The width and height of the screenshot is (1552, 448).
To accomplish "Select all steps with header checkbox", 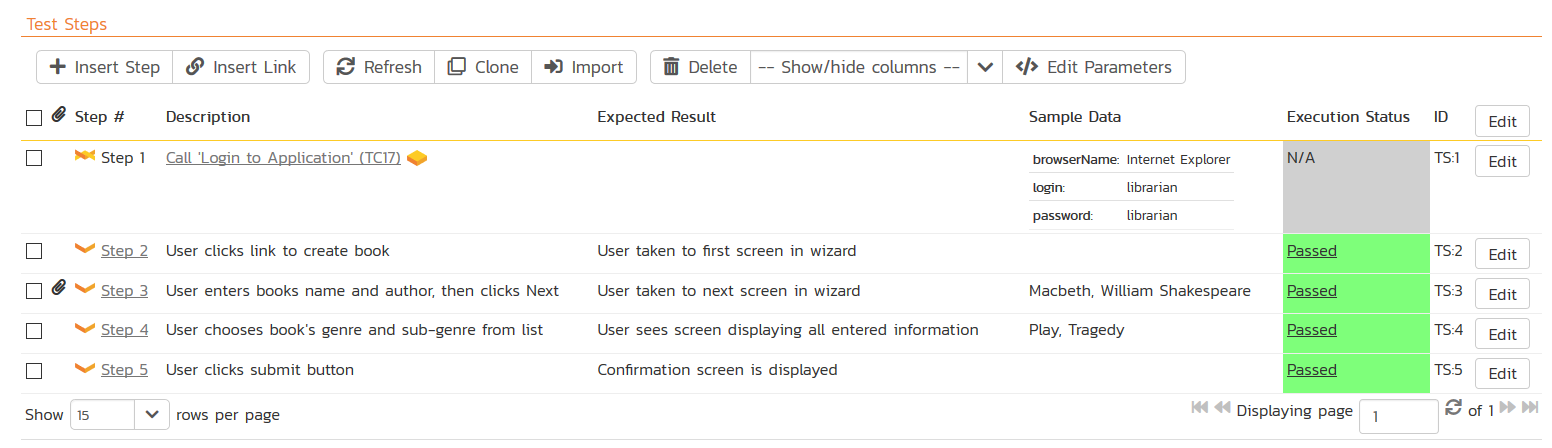I will click(34, 118).
